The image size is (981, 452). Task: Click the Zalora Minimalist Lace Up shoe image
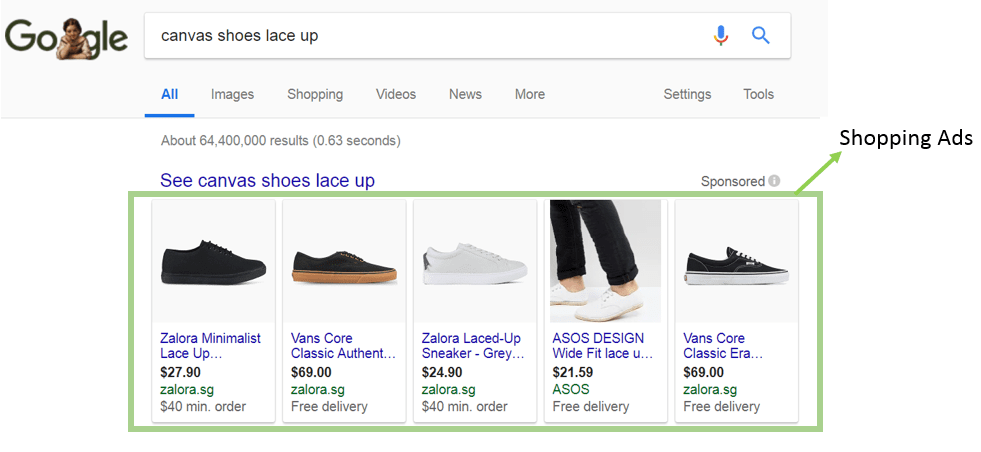point(213,262)
